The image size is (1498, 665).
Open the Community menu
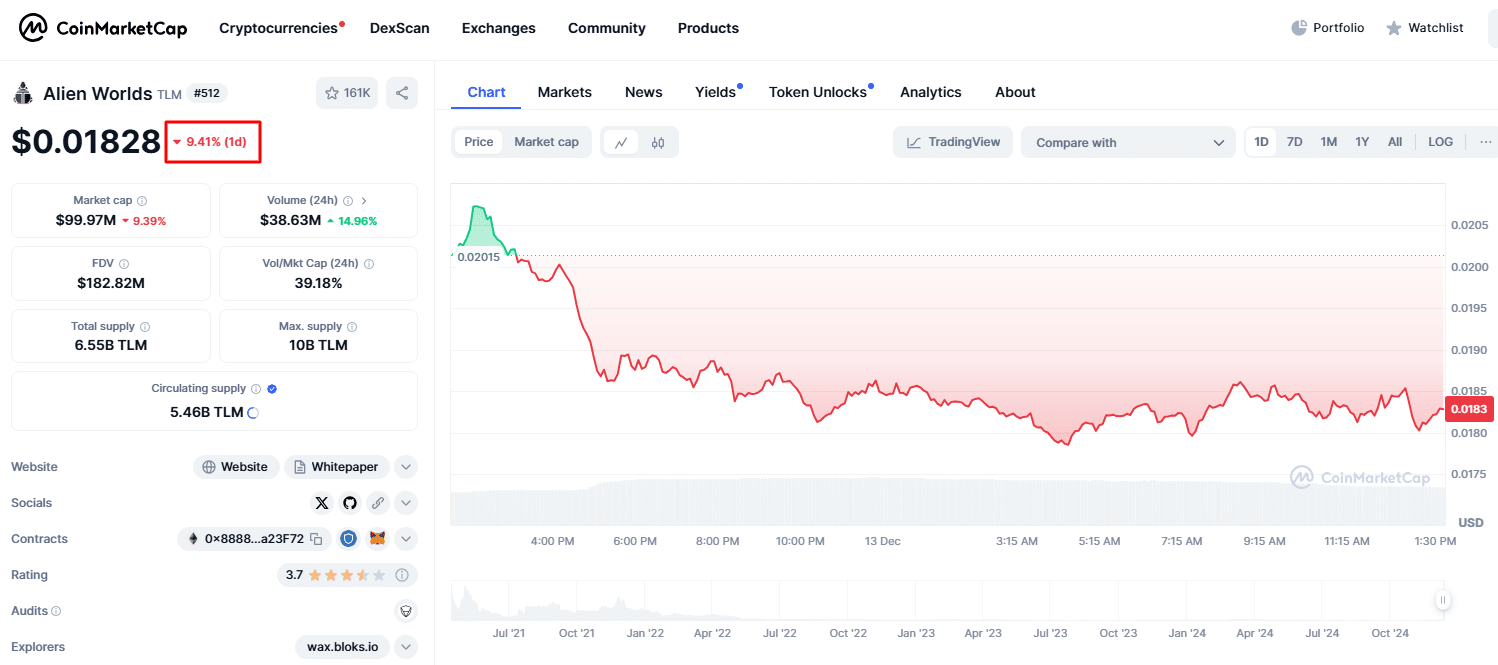click(x=607, y=28)
